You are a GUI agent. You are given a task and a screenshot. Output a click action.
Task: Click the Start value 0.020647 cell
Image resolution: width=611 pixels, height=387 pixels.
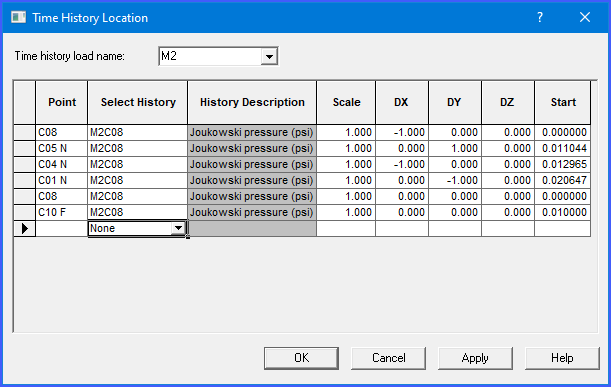[563, 180]
